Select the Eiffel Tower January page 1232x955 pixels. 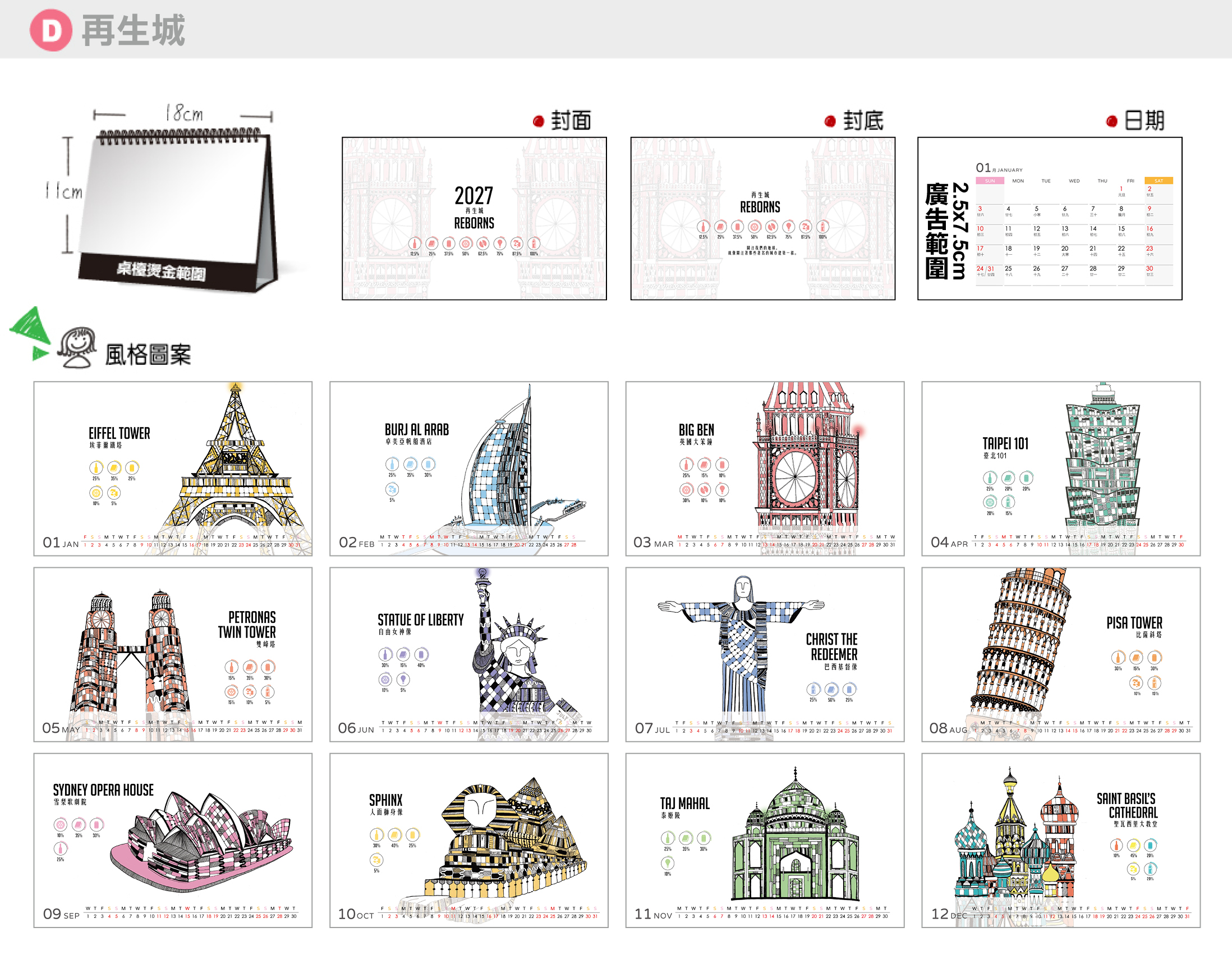(173, 468)
